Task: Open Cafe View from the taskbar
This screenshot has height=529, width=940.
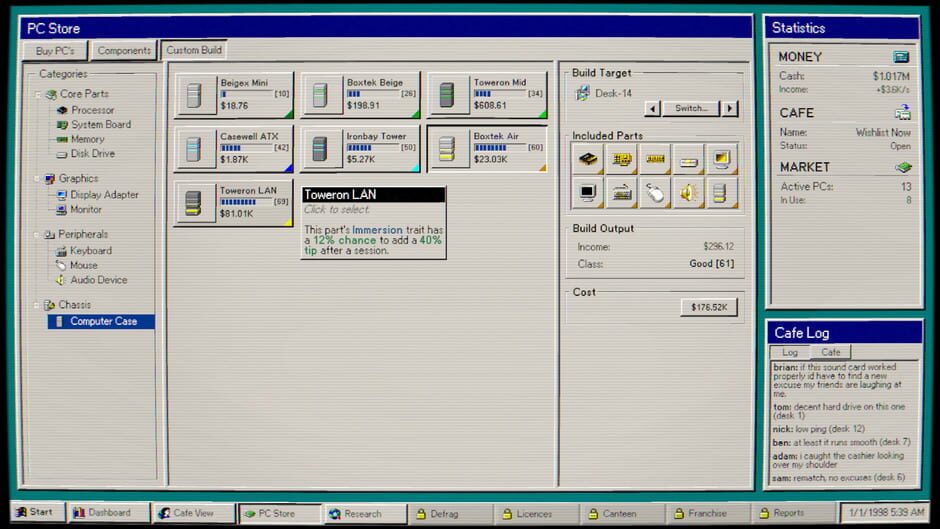Action: pyautogui.click(x=193, y=513)
